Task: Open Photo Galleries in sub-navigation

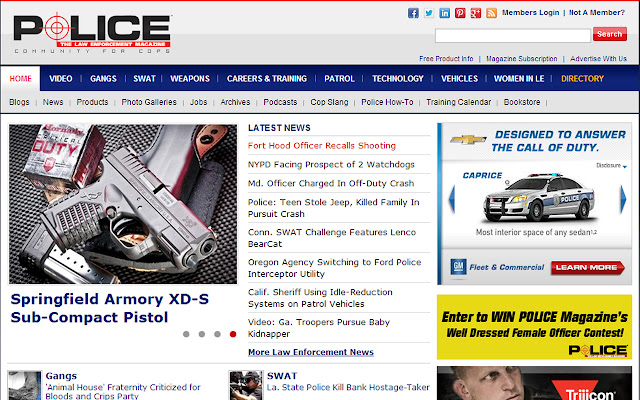Action: (x=149, y=102)
